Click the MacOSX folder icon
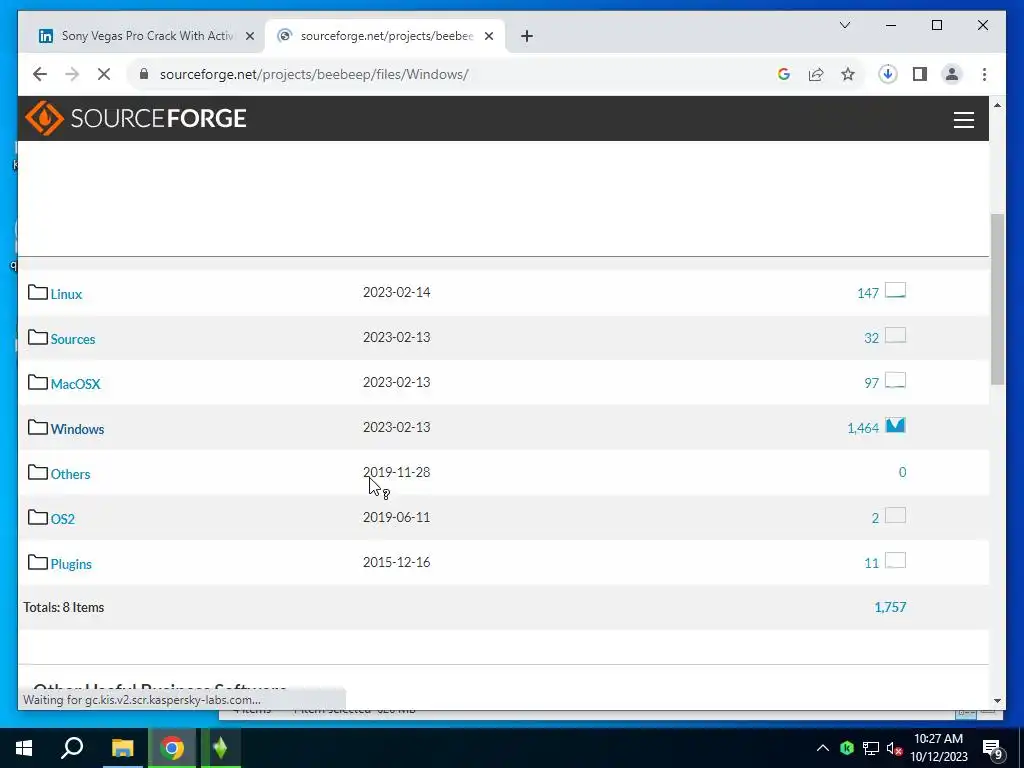 coord(38,382)
